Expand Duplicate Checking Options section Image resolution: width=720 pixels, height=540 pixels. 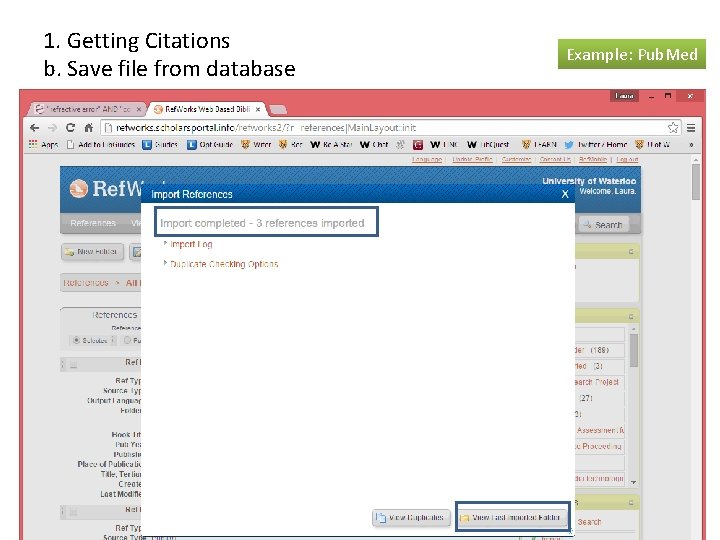pyautogui.click(x=224, y=264)
